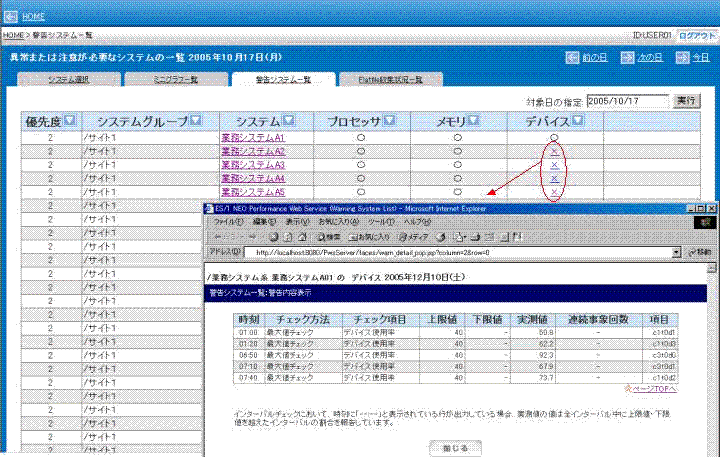Click the 次の日 next day icon
The image size is (720, 457).
click(627, 57)
